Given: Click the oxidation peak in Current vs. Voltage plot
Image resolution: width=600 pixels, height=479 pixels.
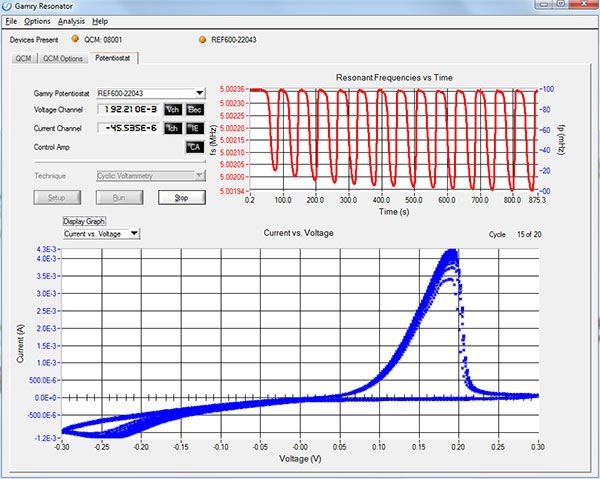Looking at the screenshot, I should [452, 254].
